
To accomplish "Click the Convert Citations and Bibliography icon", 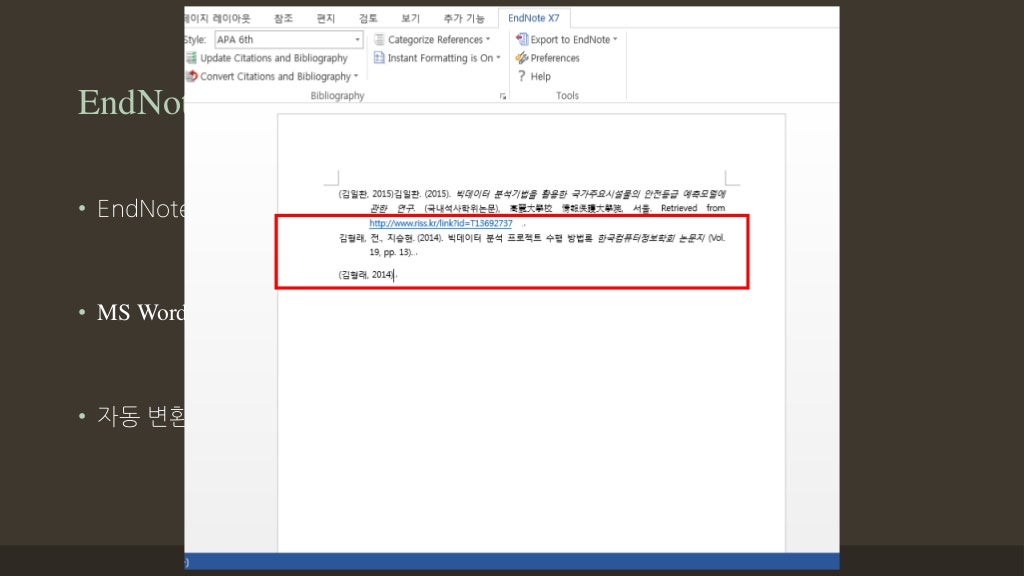I will pos(191,76).
